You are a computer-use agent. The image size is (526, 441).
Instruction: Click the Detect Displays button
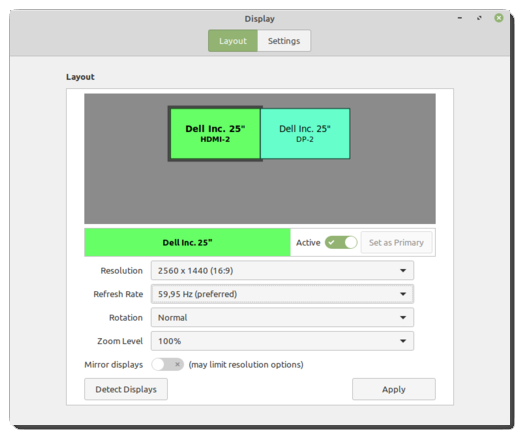126,389
